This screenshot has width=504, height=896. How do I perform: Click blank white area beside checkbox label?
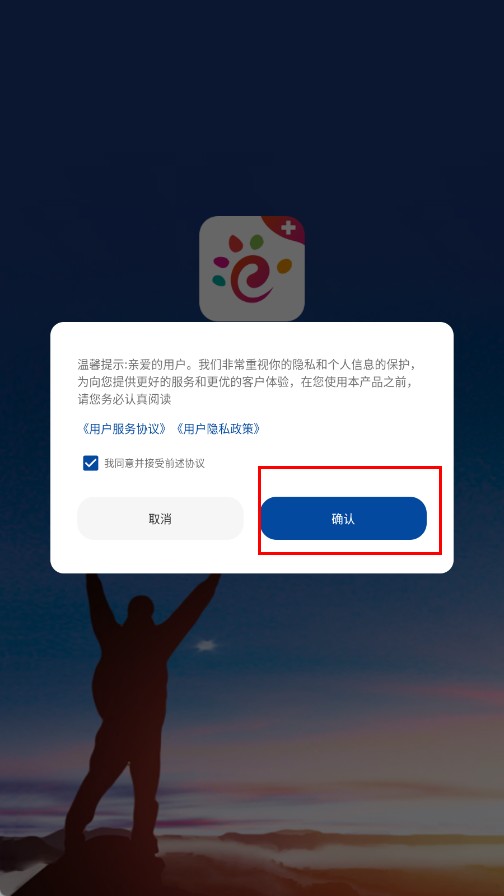320,463
